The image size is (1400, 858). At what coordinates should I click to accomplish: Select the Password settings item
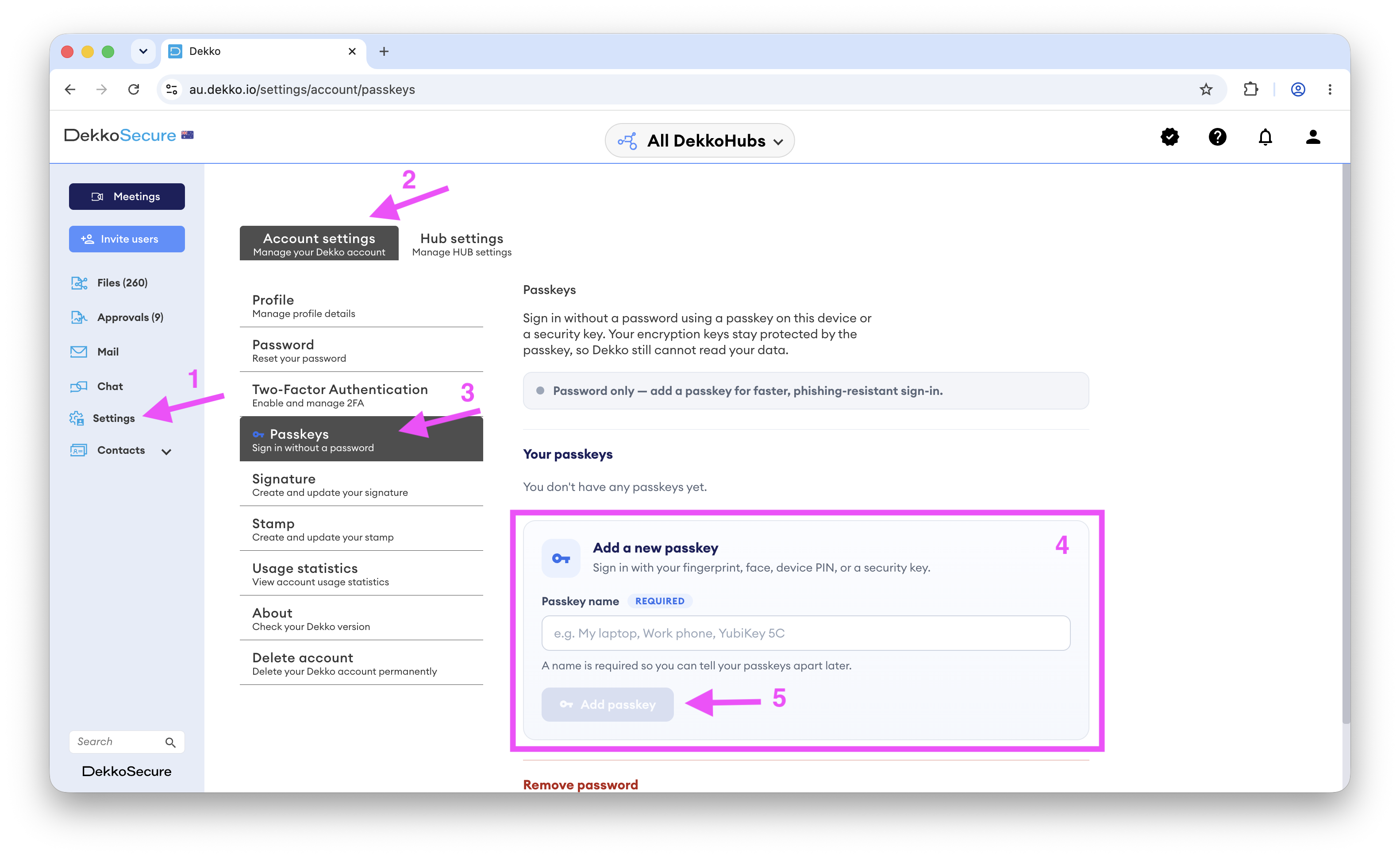pyautogui.click(x=362, y=350)
